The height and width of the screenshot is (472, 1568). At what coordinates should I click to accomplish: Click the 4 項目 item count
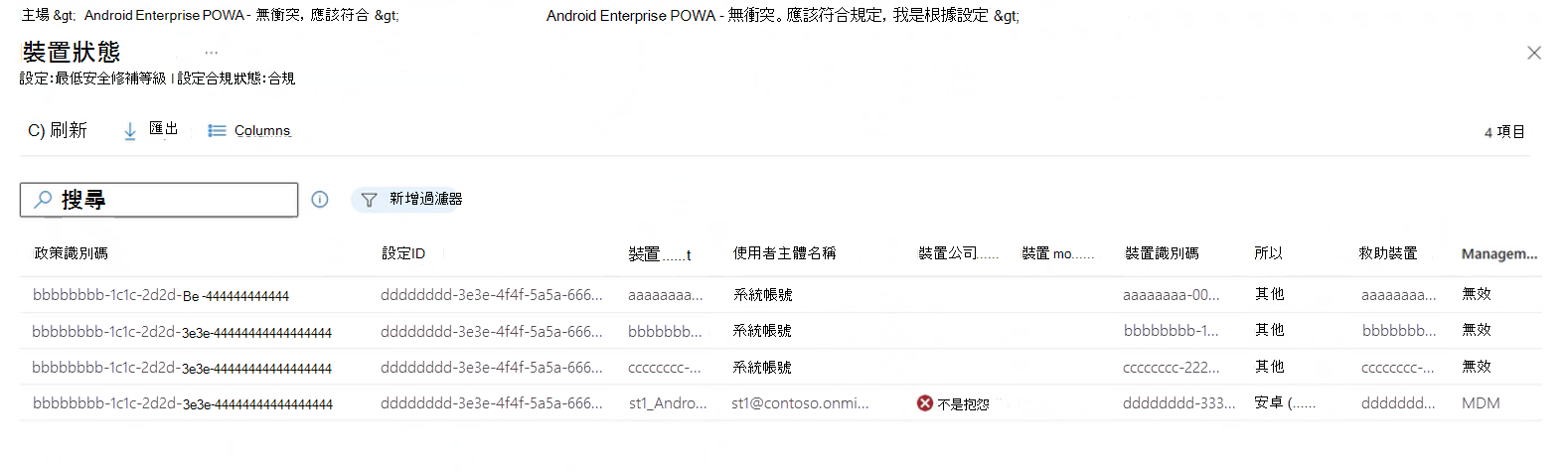point(1504,131)
